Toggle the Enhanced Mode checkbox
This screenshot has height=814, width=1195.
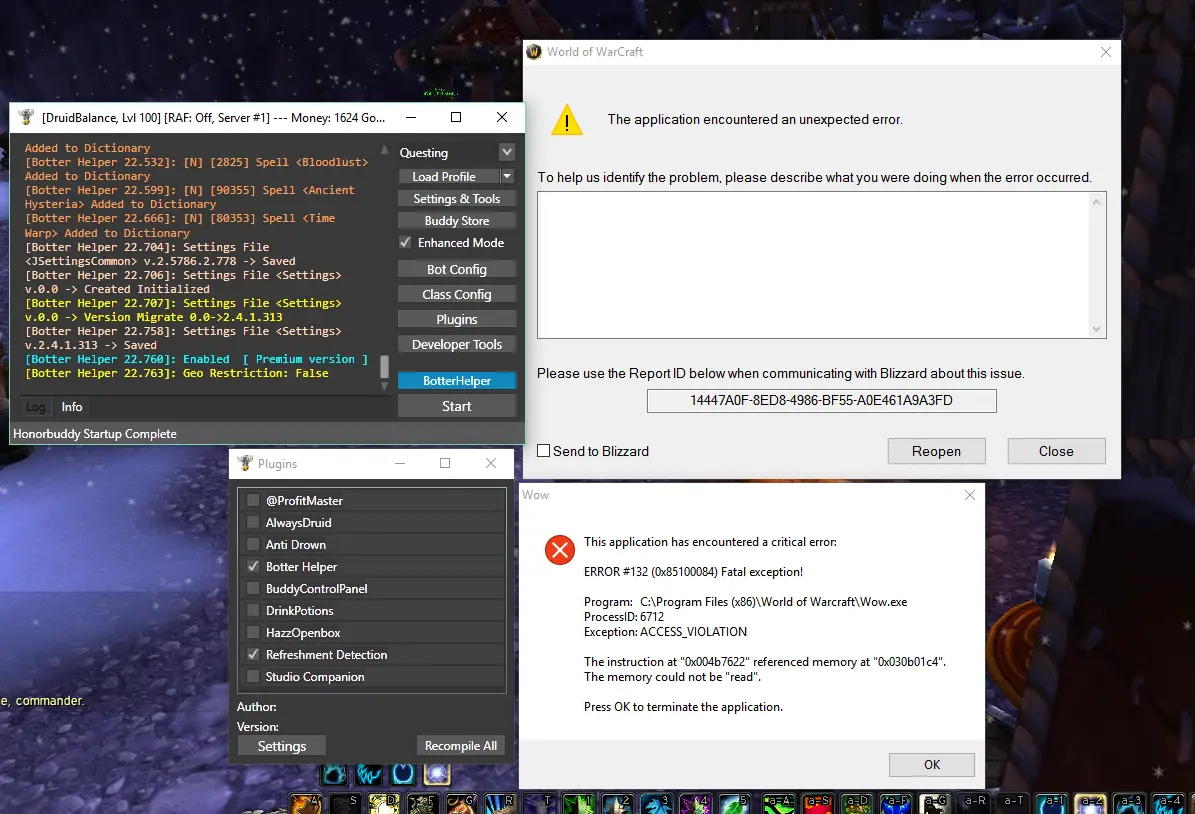coord(405,242)
